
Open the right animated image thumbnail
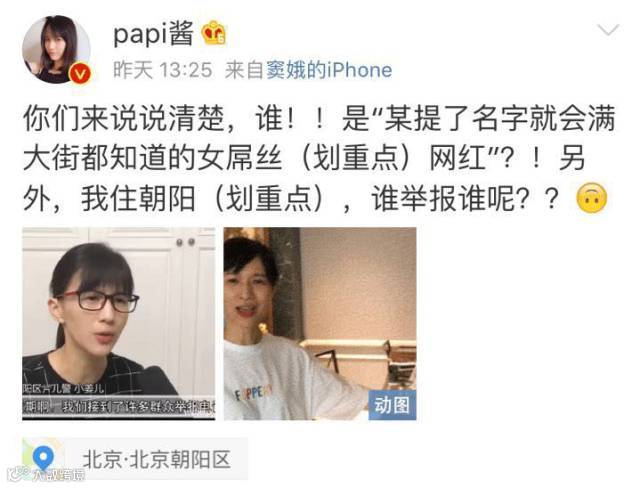pos(320,324)
